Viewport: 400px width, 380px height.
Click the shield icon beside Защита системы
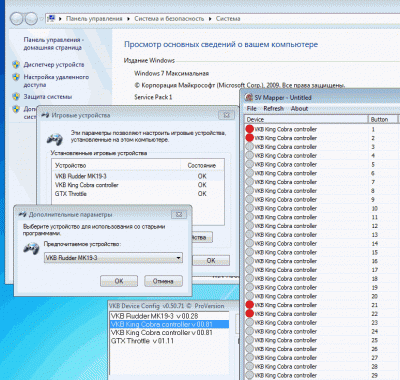pyautogui.click(x=16, y=97)
